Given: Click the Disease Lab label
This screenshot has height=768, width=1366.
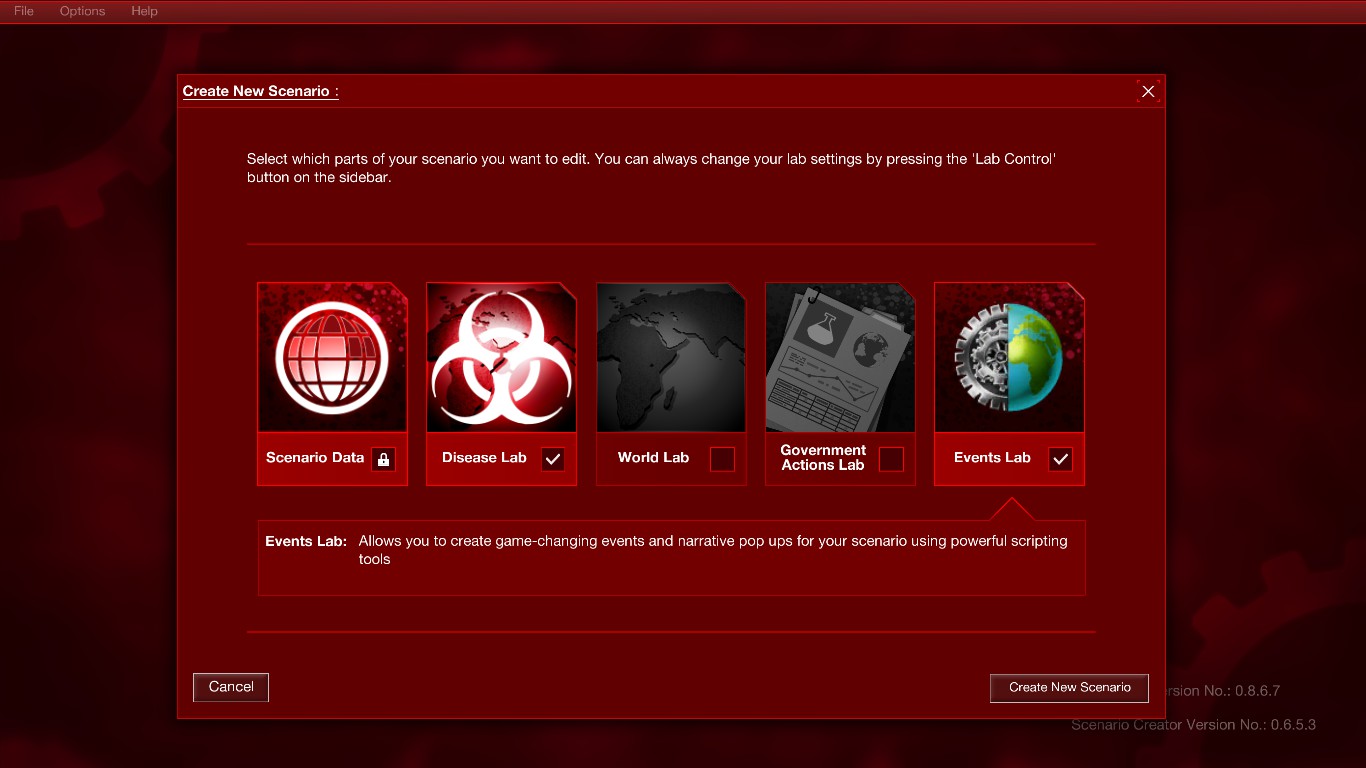Looking at the screenshot, I should pyautogui.click(x=484, y=458).
